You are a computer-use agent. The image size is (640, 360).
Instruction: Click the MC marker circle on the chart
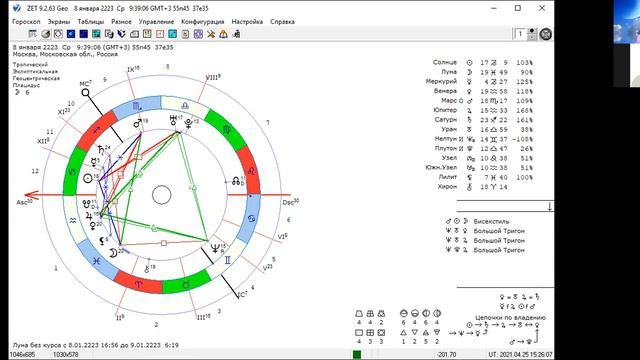[85, 93]
